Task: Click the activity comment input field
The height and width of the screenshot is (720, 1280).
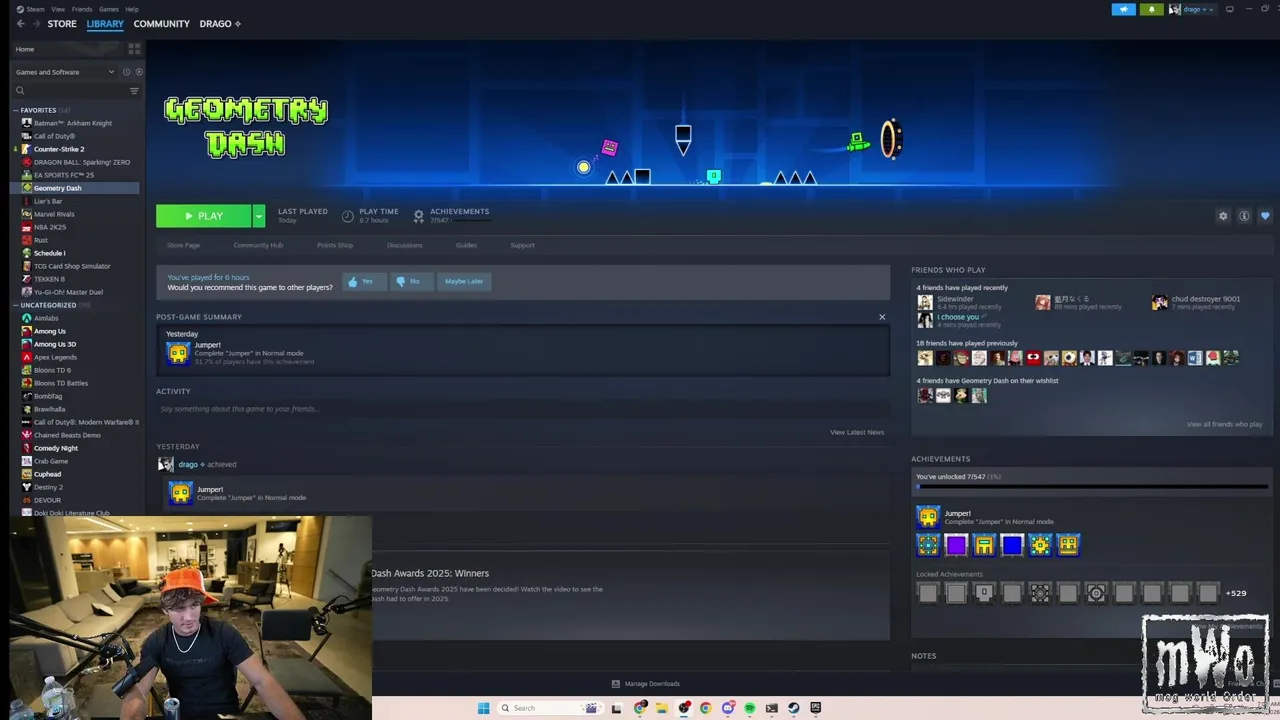Action: pyautogui.click(x=522, y=409)
